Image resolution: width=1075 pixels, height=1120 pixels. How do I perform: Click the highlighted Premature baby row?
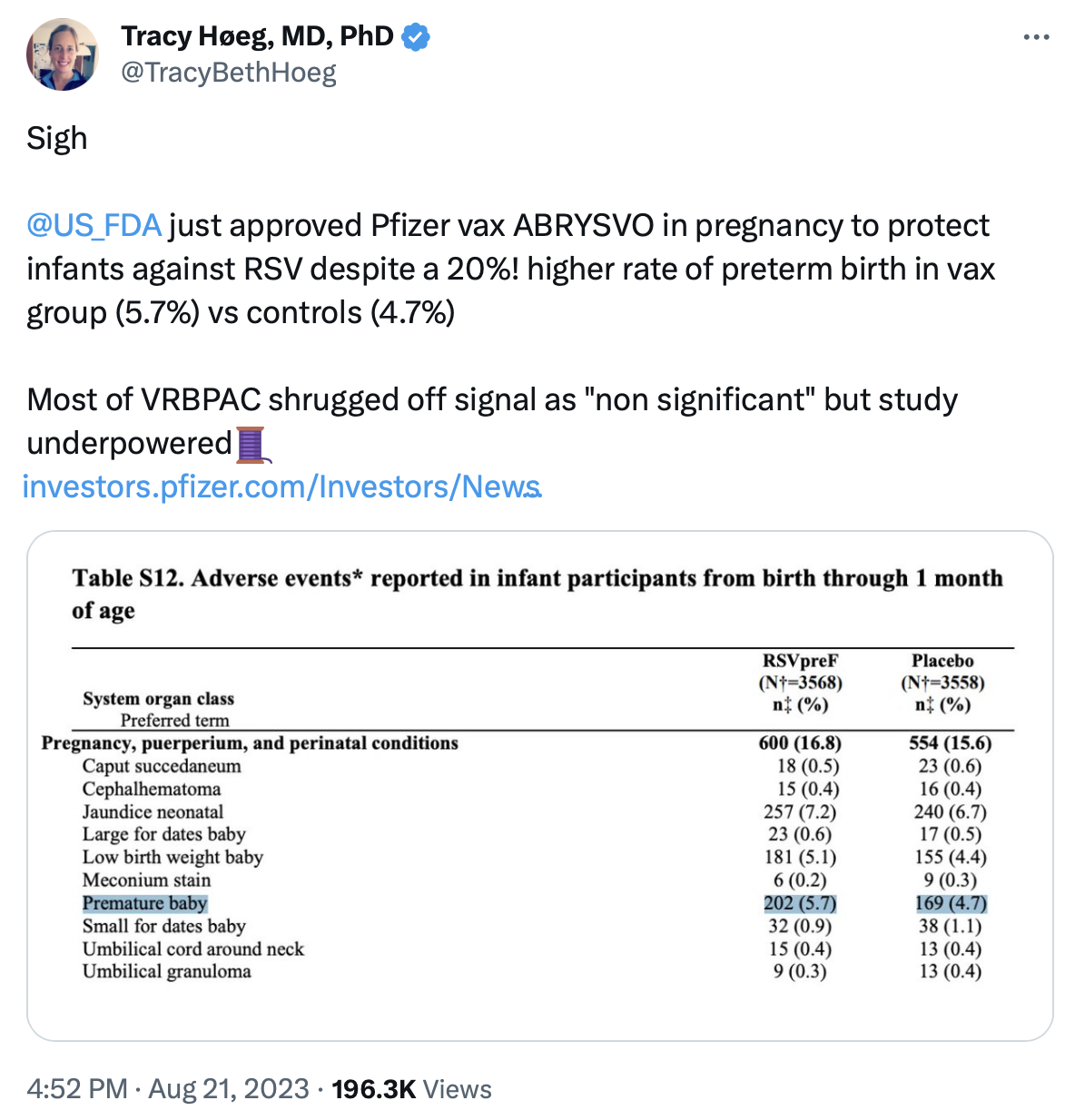point(145,903)
